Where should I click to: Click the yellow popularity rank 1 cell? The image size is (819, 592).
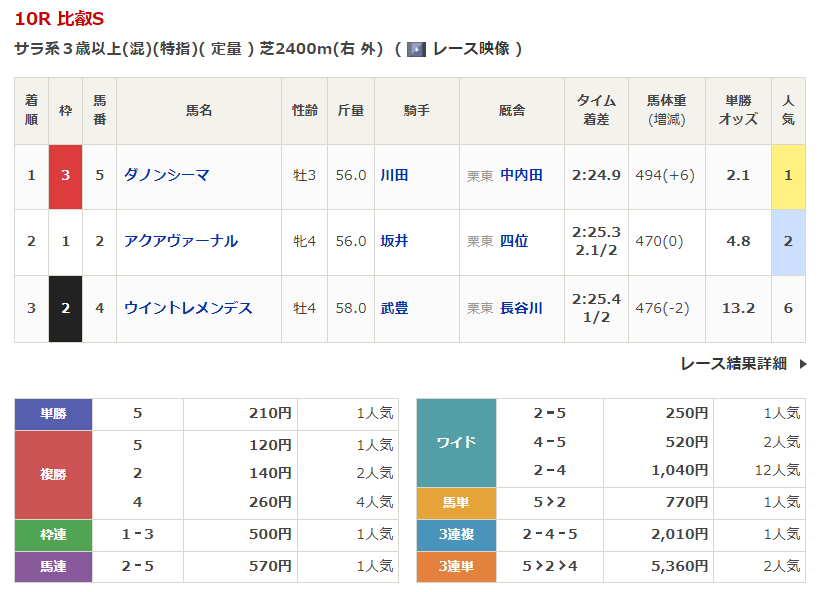[788, 176]
